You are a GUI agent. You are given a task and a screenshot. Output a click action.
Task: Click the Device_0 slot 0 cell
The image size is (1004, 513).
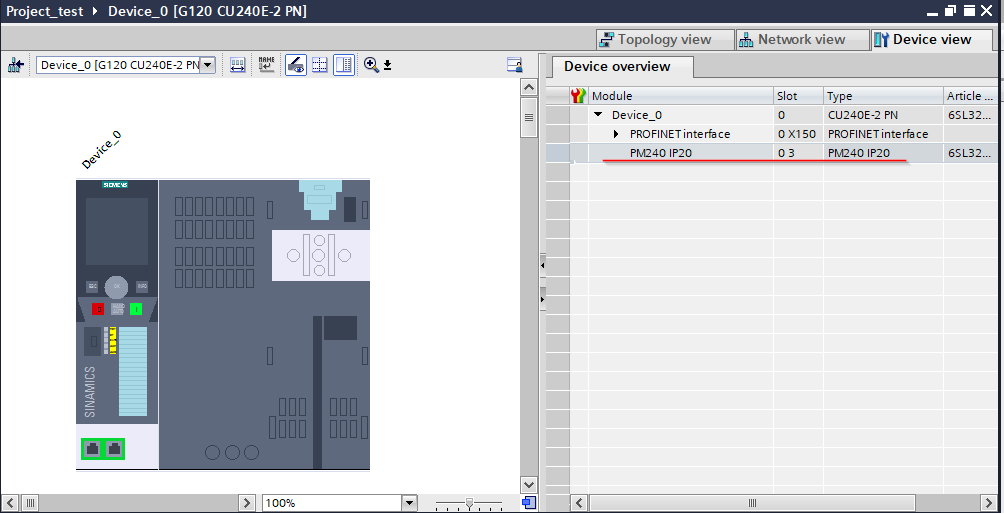point(798,115)
